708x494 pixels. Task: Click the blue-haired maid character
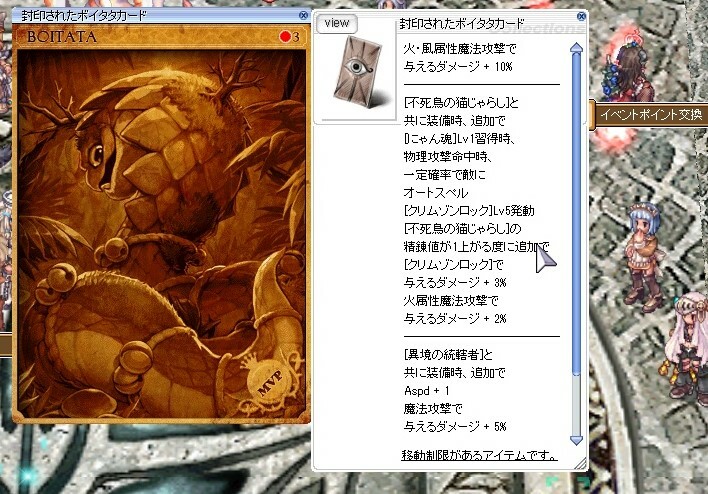pyautogui.click(x=643, y=256)
